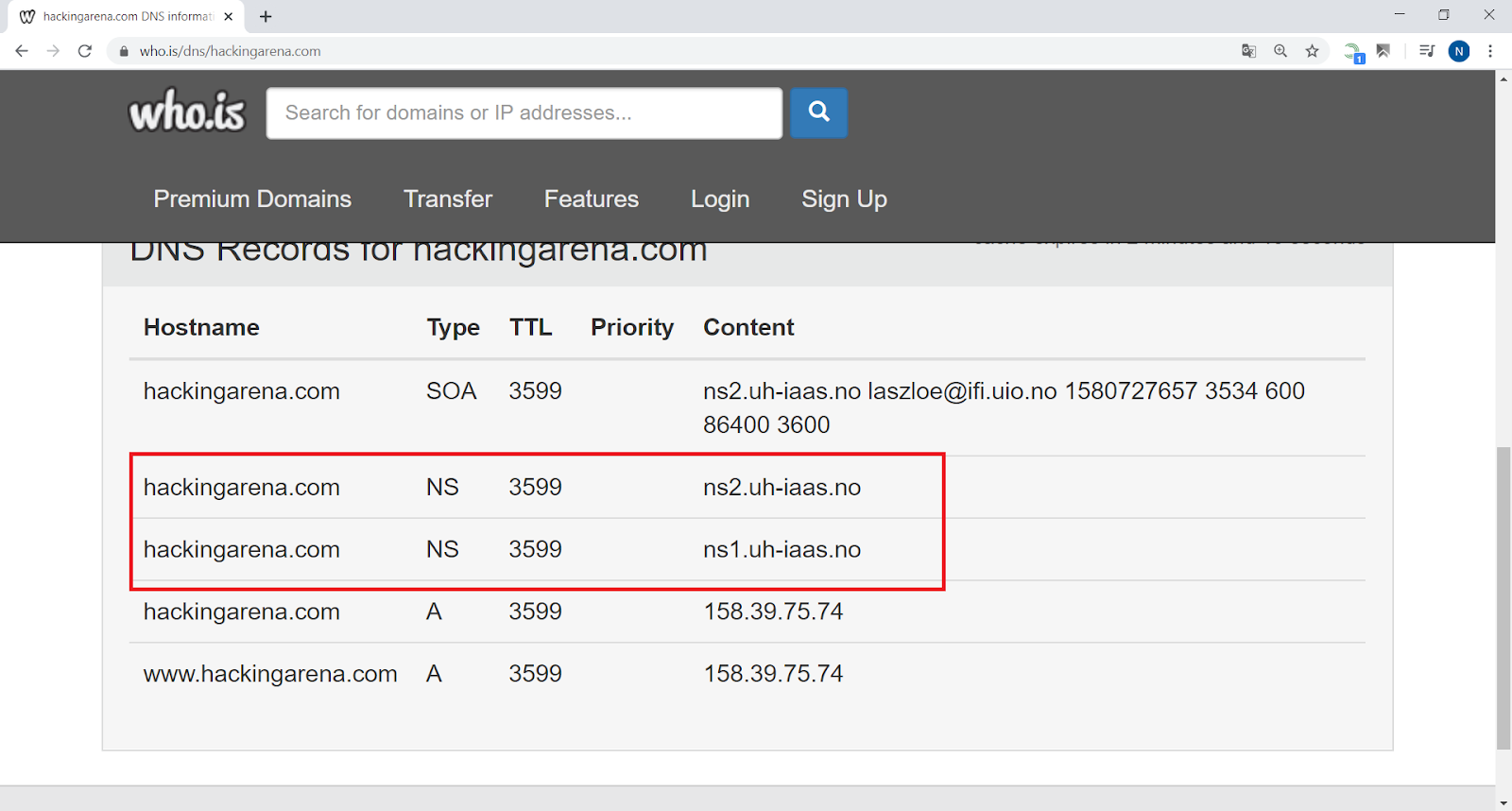Open the media control playlist icon
This screenshot has height=811, width=1512.
(x=1427, y=51)
